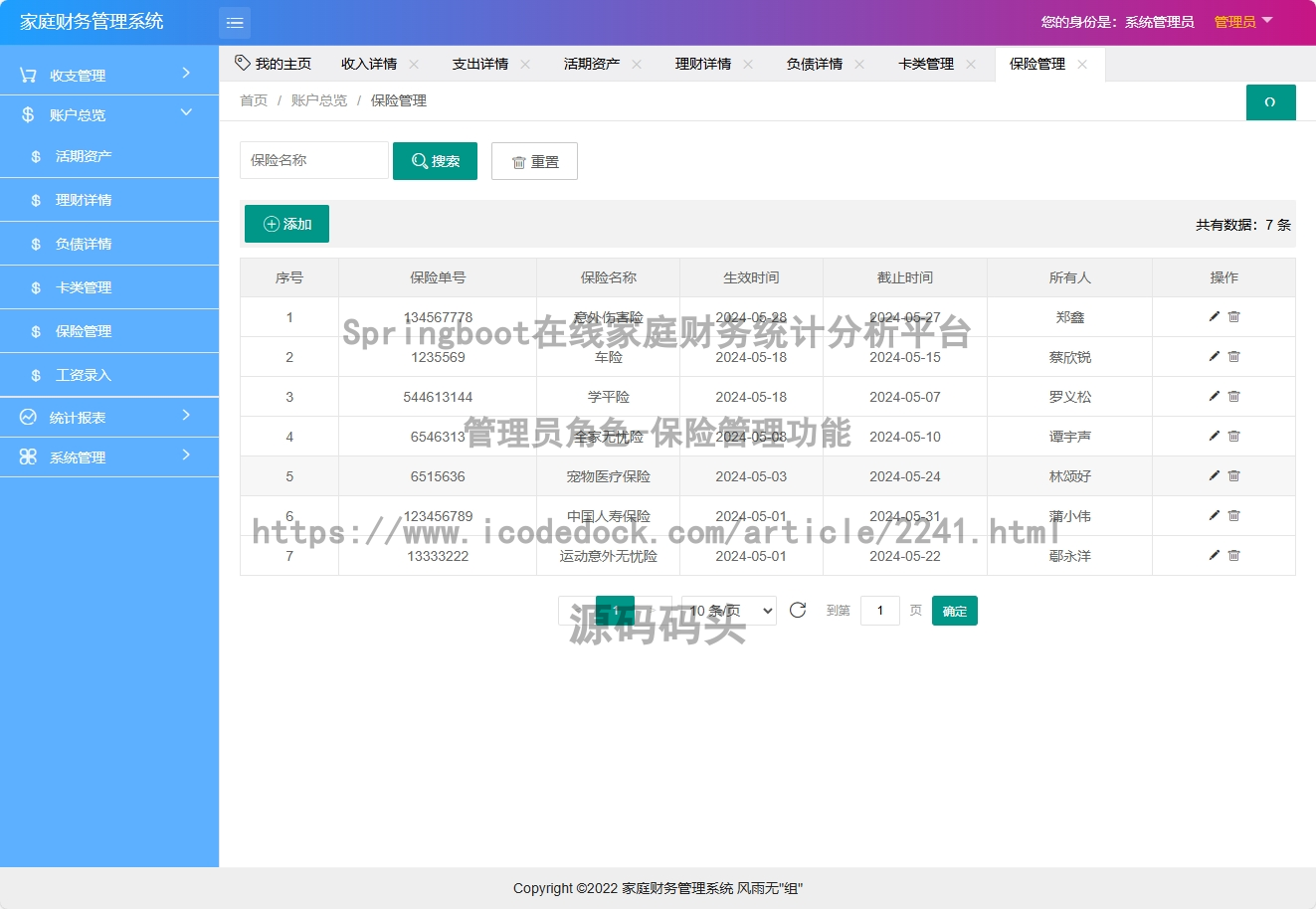The image size is (1316, 909).
Task: Open 工资录入 sidebar item
Action: (x=109, y=375)
